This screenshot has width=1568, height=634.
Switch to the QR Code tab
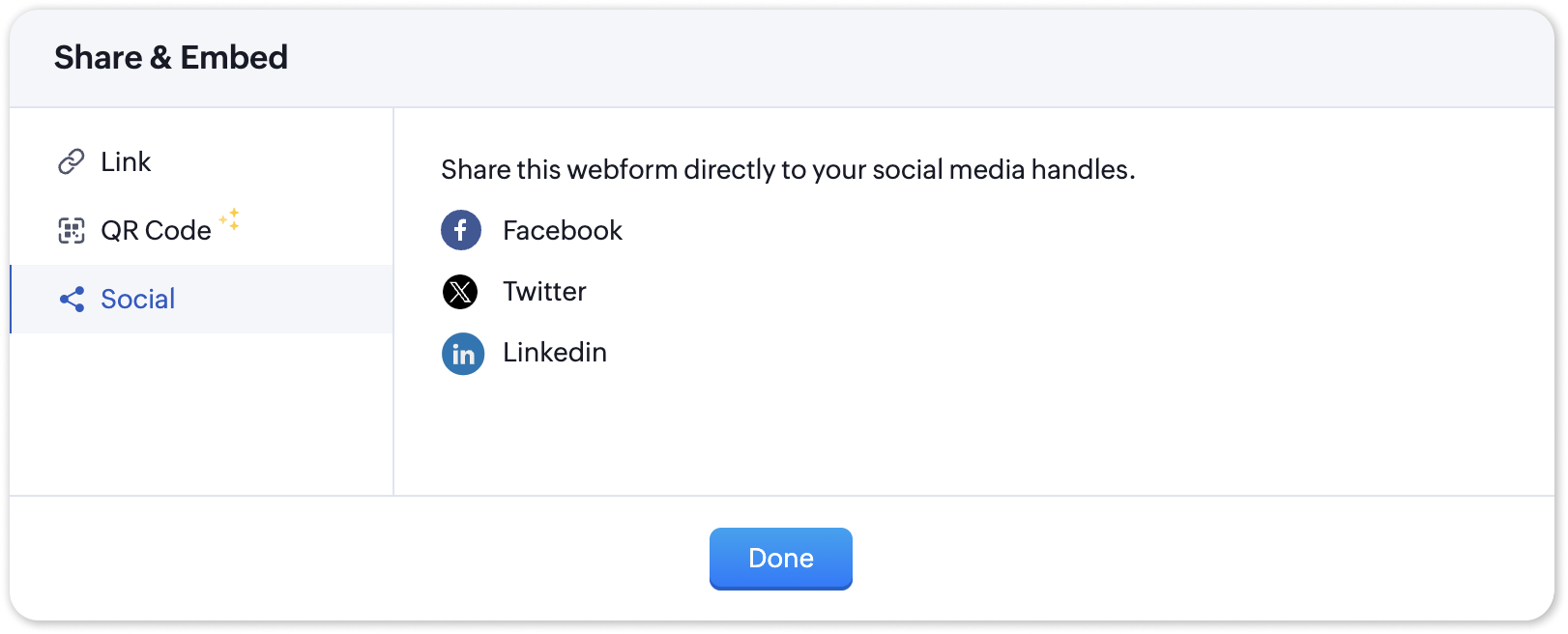tap(156, 230)
